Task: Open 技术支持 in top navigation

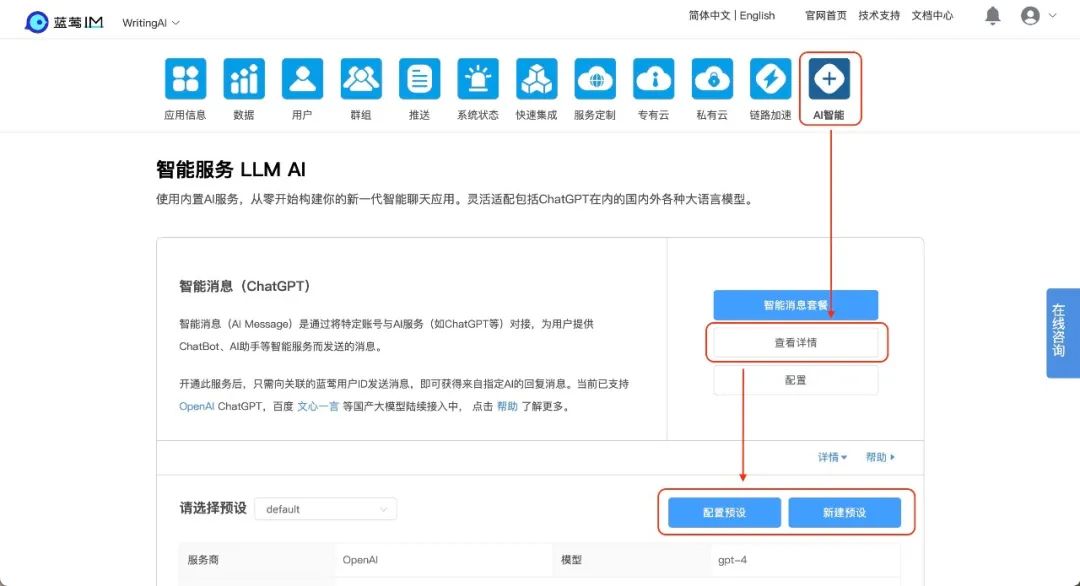Action: pyautogui.click(x=879, y=15)
